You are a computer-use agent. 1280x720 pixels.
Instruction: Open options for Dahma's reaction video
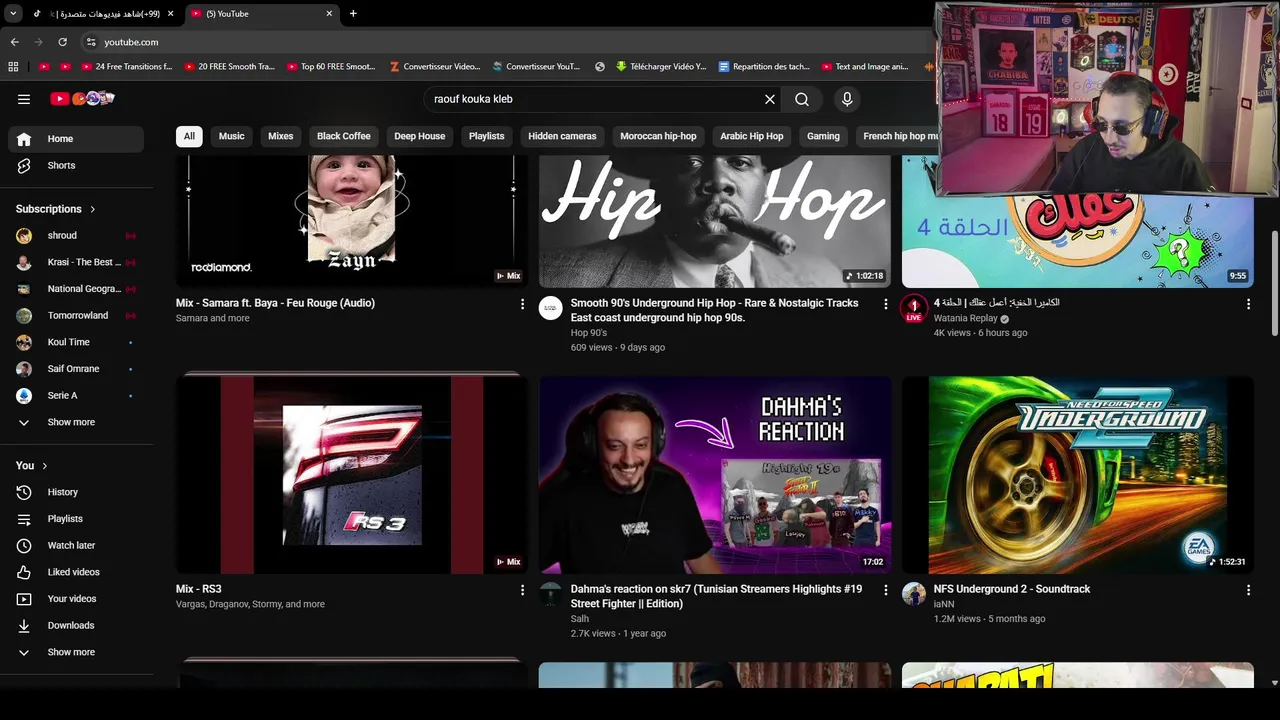pos(885,590)
